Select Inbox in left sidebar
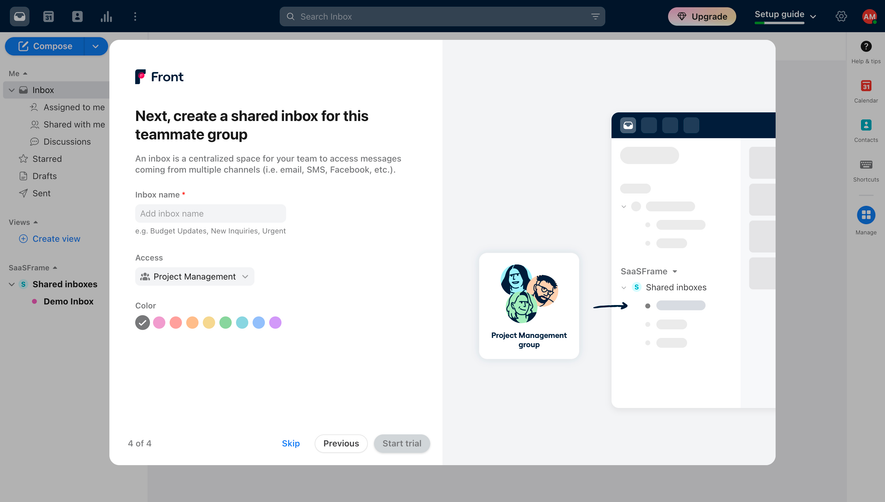 [56, 90]
